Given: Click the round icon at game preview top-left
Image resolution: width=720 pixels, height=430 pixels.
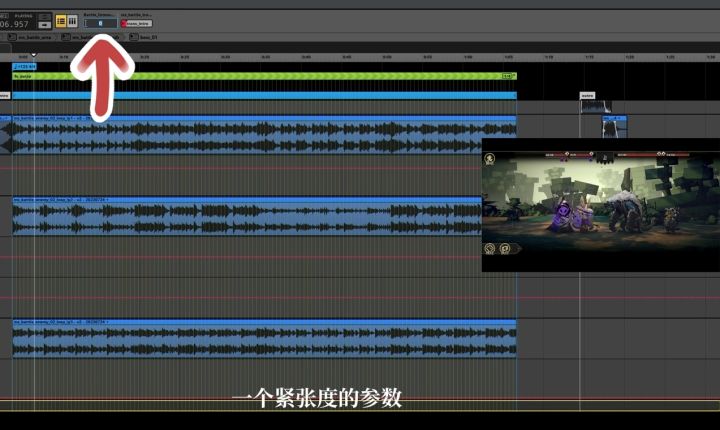Looking at the screenshot, I should click(490, 159).
